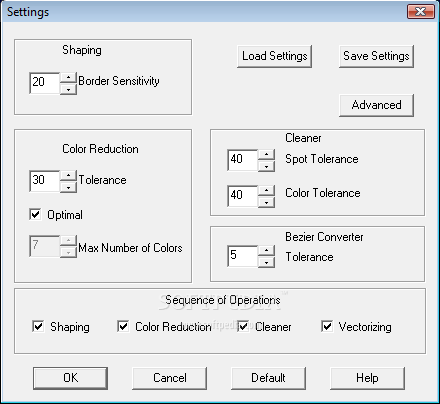Click the Cleaner Color Tolerance field
The height and width of the screenshot is (404, 440).
(243, 196)
